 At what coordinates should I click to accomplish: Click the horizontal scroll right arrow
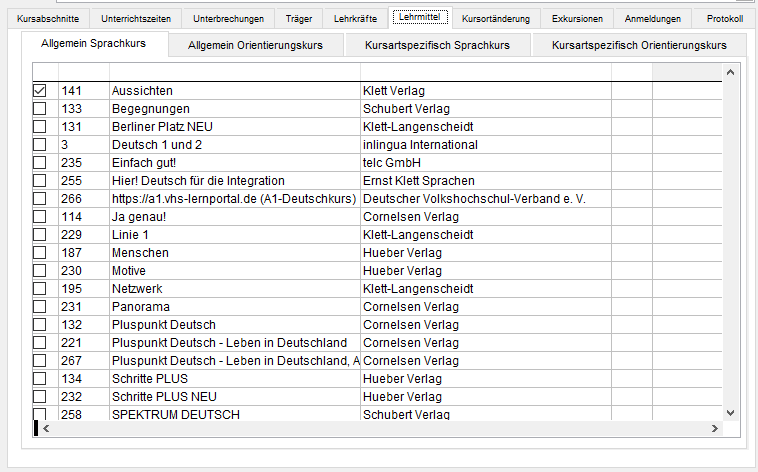click(x=714, y=428)
